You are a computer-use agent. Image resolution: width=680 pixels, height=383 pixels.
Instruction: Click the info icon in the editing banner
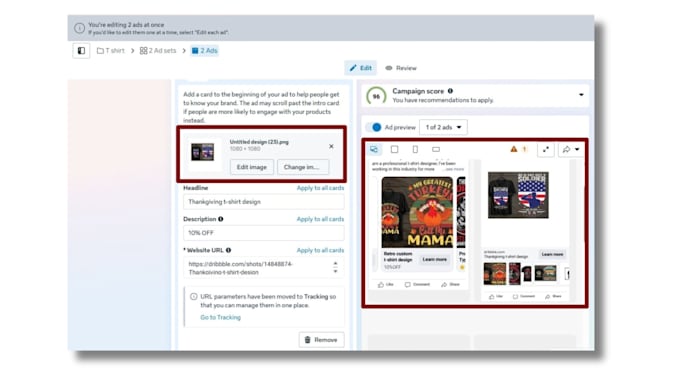click(79, 28)
